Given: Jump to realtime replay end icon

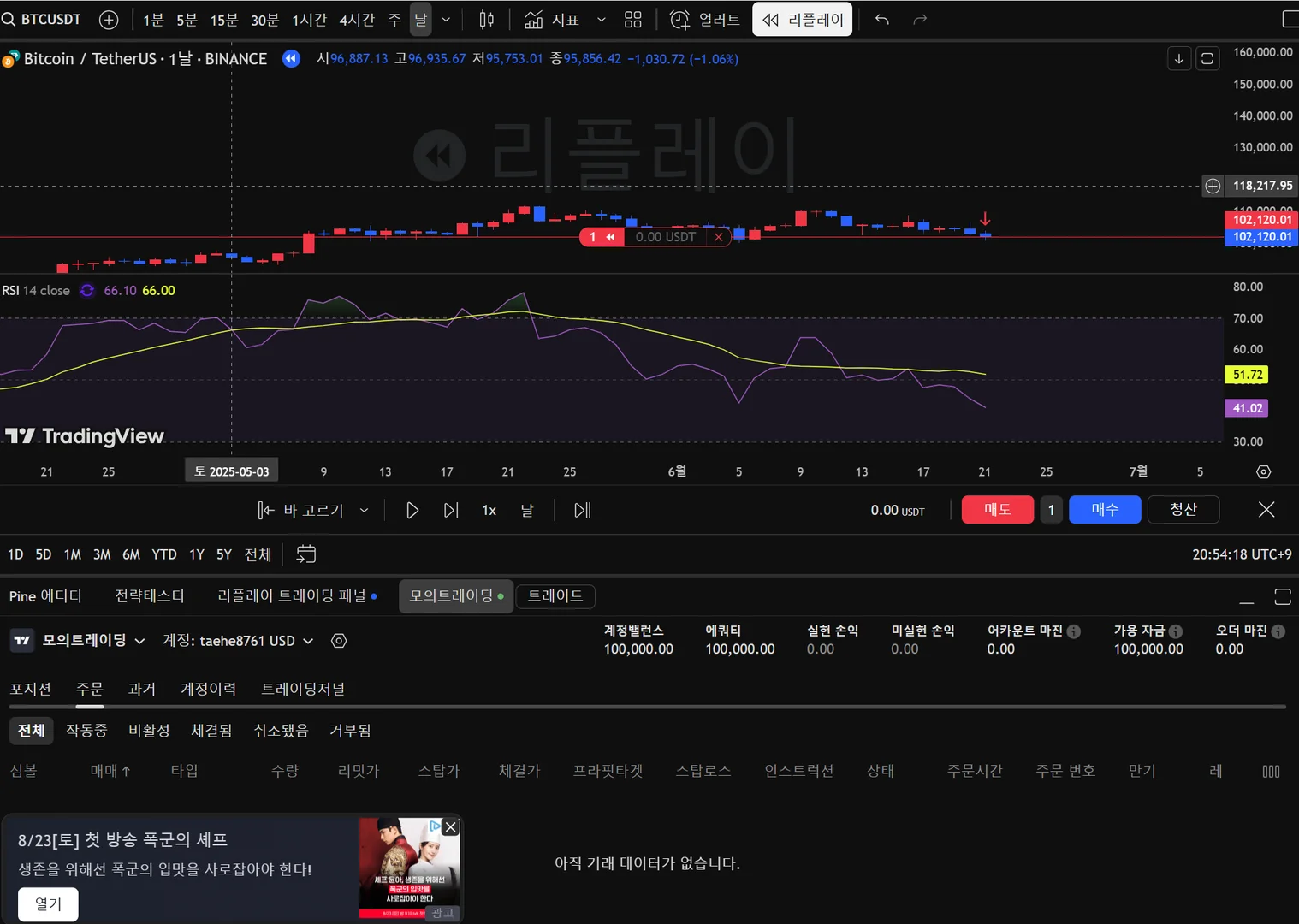Looking at the screenshot, I should click(583, 510).
